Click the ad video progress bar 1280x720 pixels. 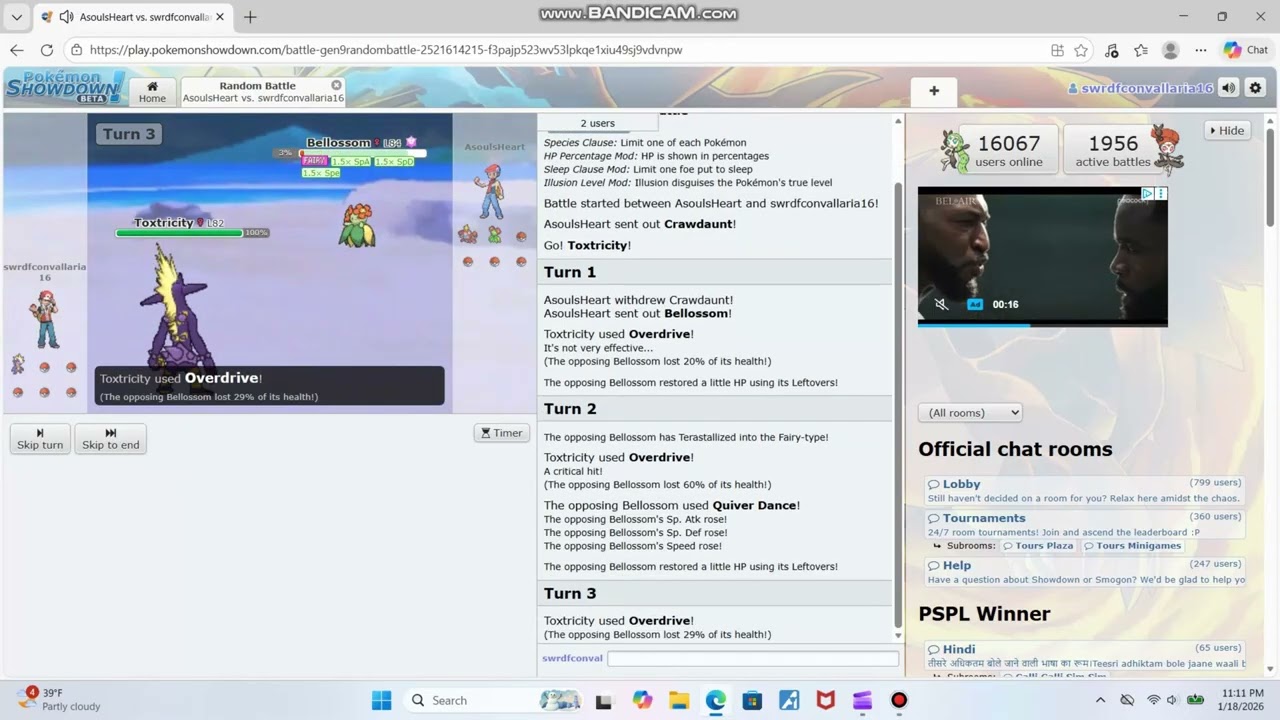[1042, 324]
